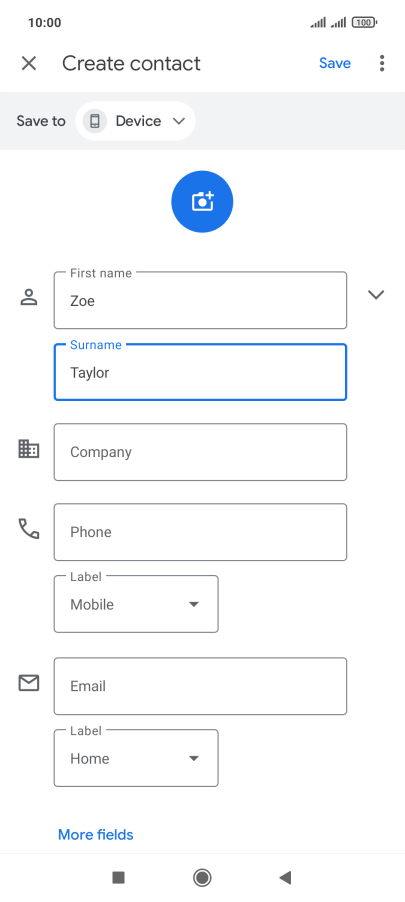Click the phone handset icon
The image size is (405, 902).
(x=29, y=529)
